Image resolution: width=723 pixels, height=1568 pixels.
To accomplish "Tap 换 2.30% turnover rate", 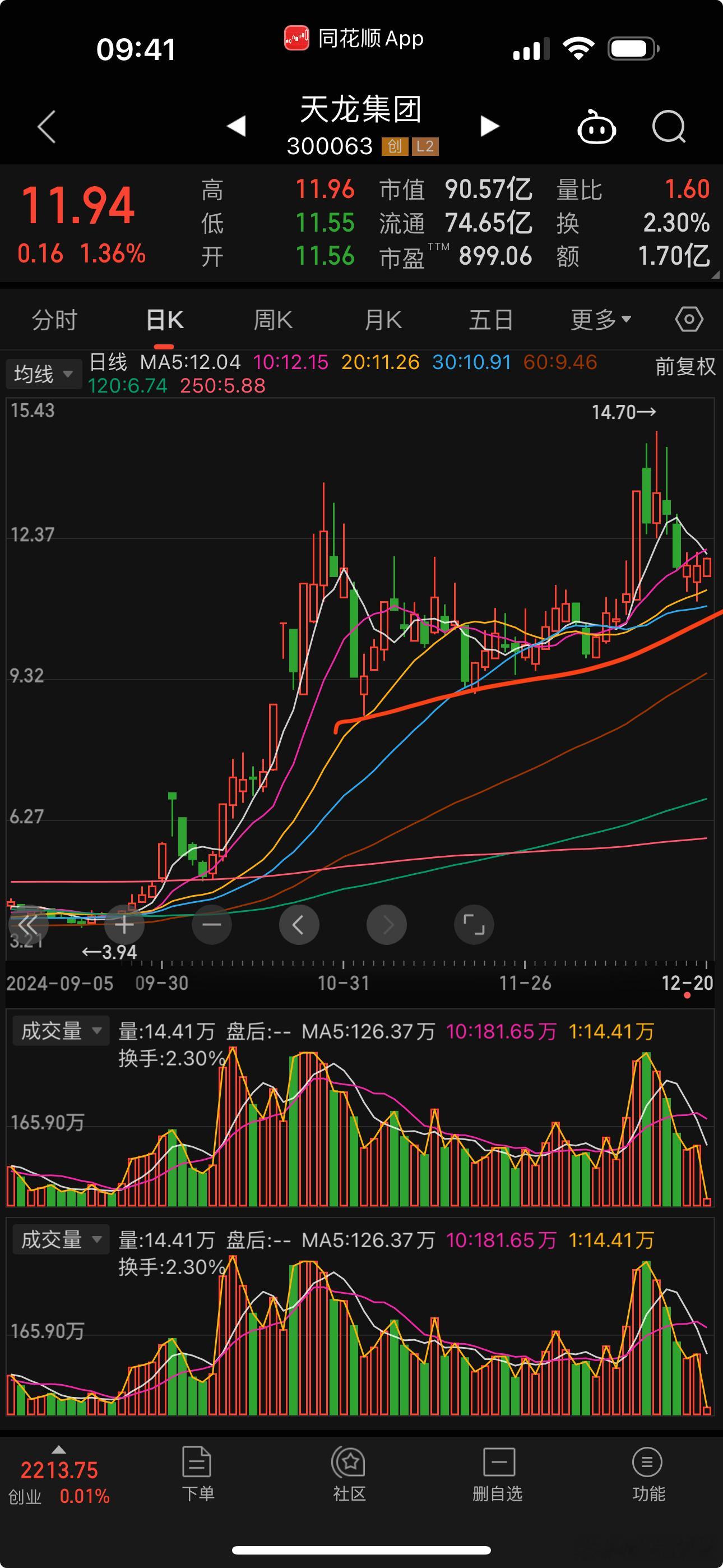I will [676, 223].
